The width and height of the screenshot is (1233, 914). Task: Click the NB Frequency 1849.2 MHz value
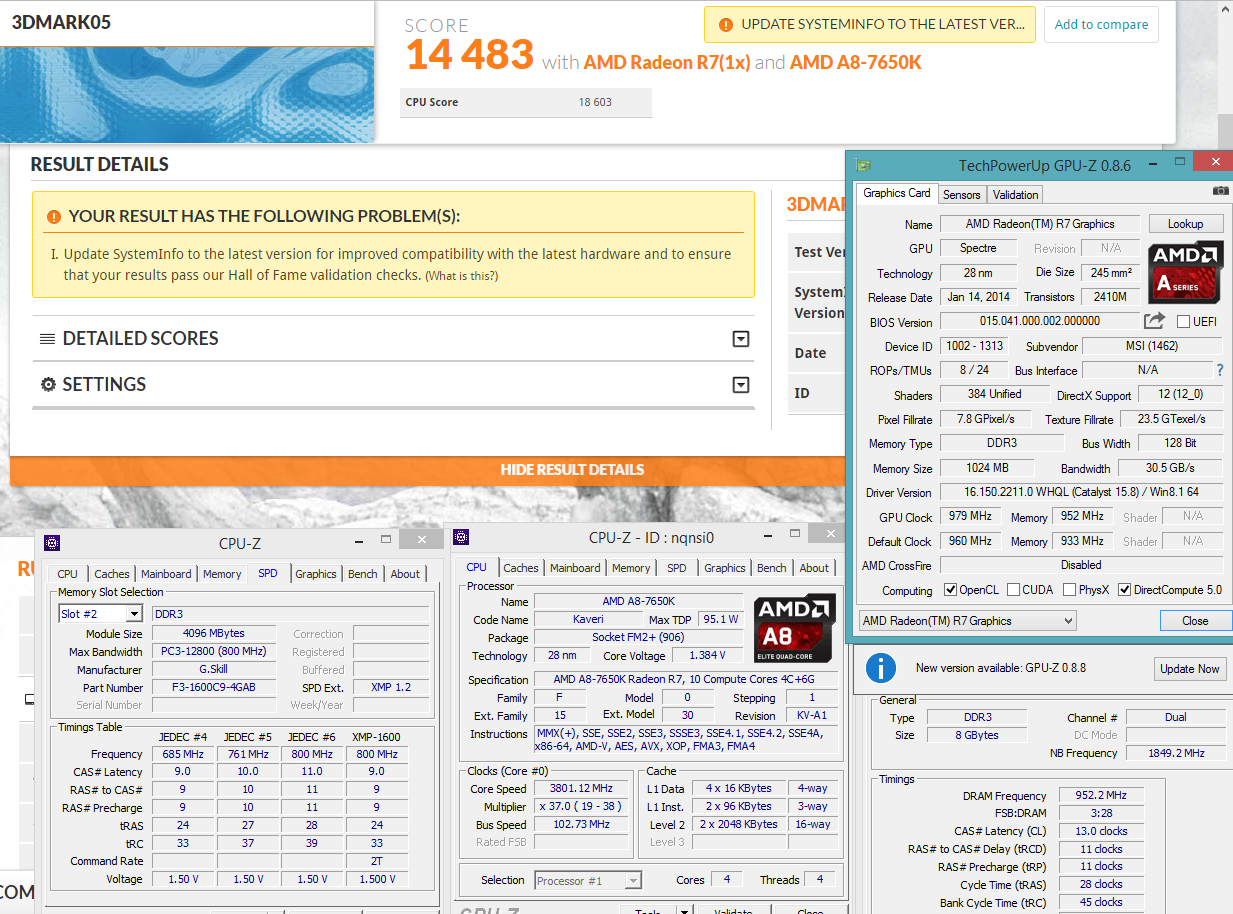[1174, 753]
